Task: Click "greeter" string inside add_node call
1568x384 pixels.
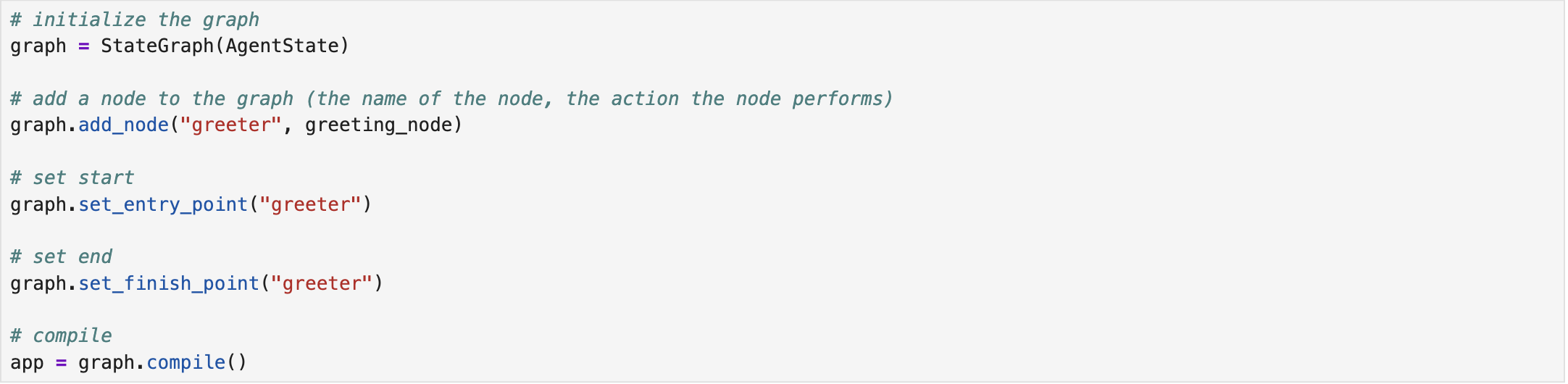Action: 230,125
